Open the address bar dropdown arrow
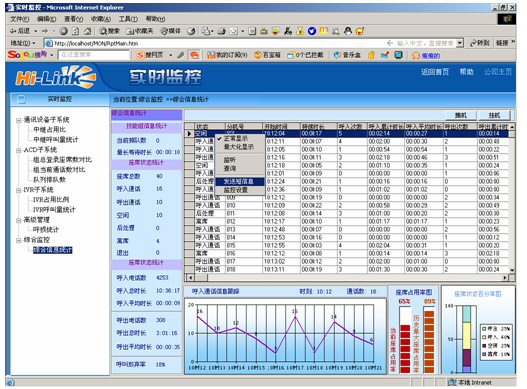 click(x=460, y=43)
